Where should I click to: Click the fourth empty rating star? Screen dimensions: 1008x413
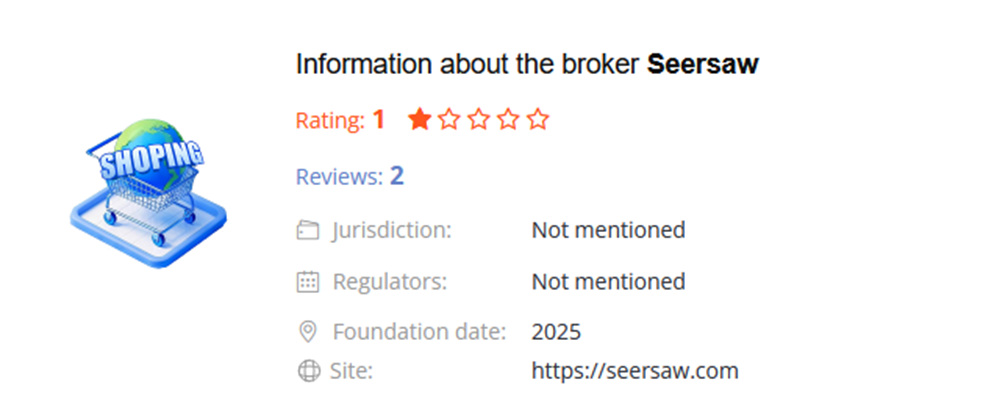[509, 121]
